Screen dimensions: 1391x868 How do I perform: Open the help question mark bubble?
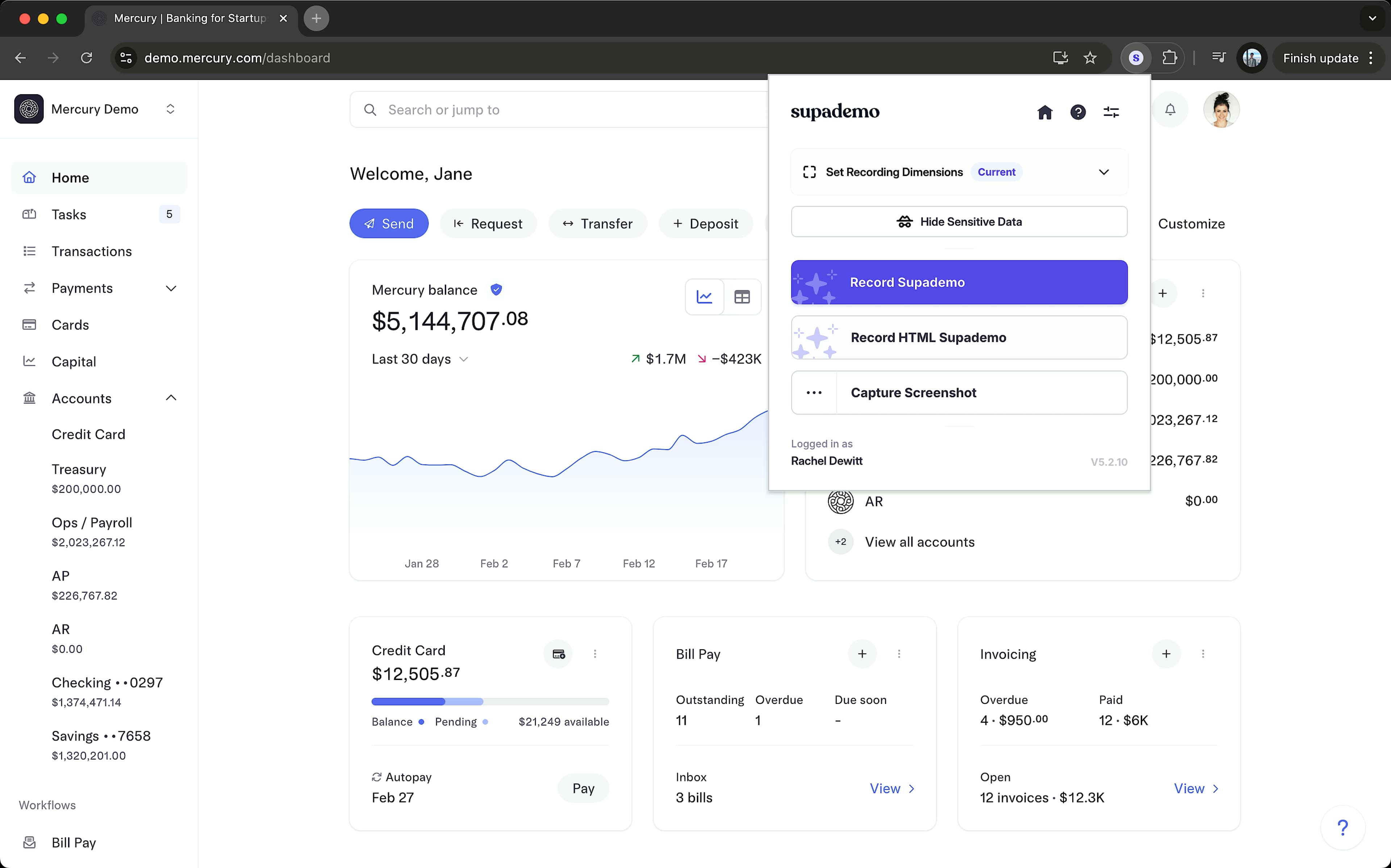click(x=1343, y=827)
